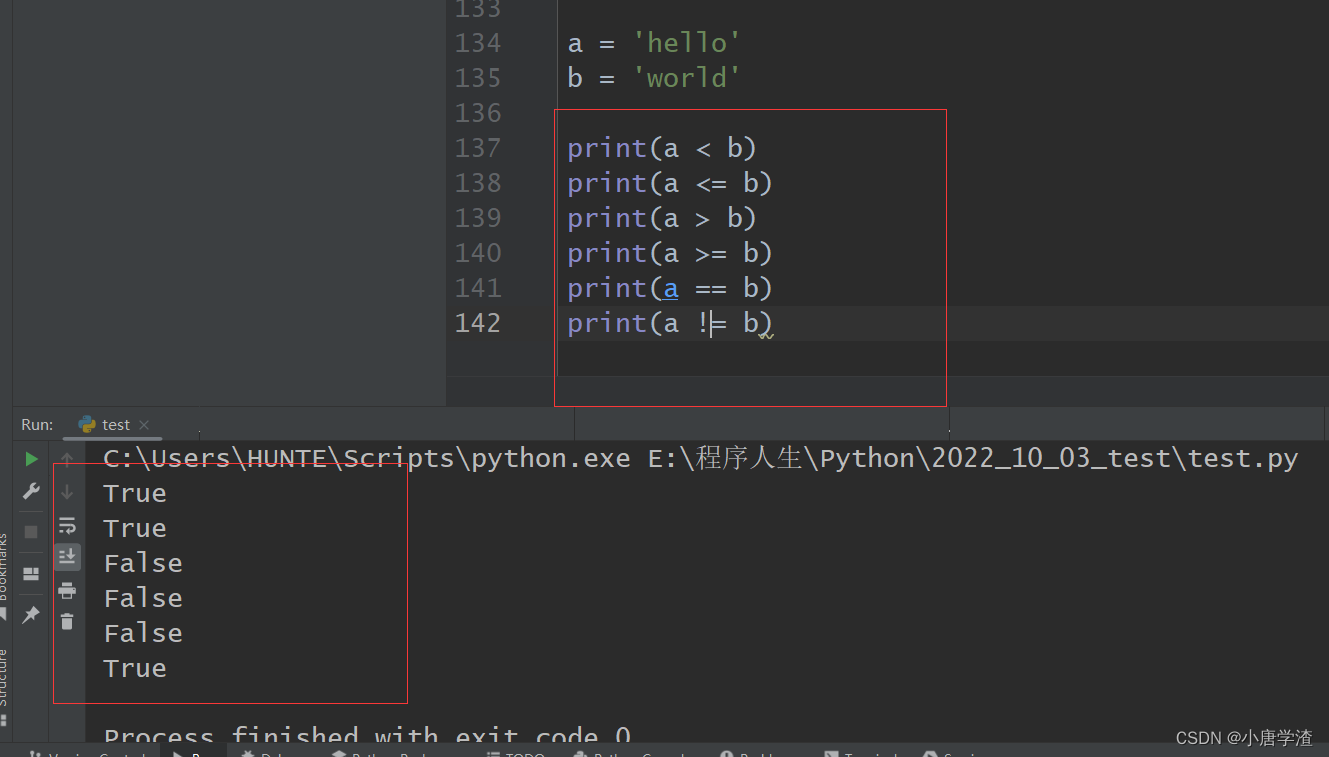Click line number 135 in the gutter

point(478,78)
